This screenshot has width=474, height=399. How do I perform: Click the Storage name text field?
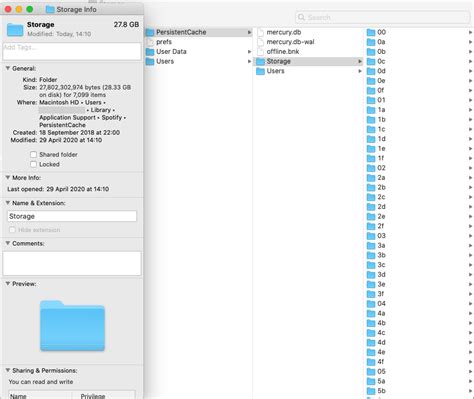pos(72,216)
